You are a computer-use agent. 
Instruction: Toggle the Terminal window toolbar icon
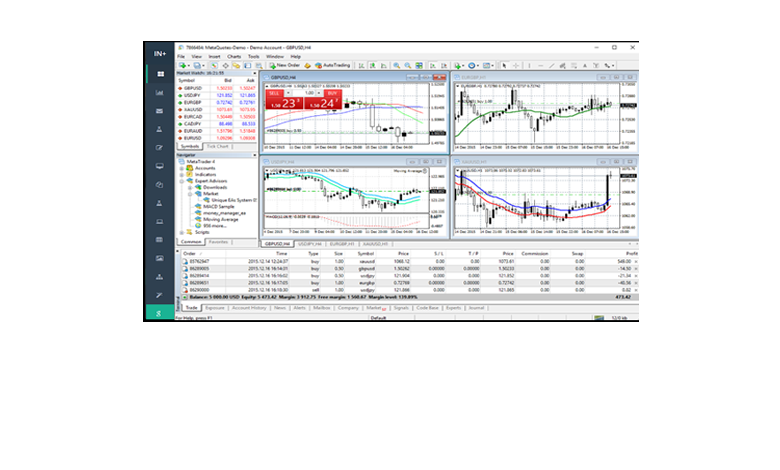click(247, 65)
